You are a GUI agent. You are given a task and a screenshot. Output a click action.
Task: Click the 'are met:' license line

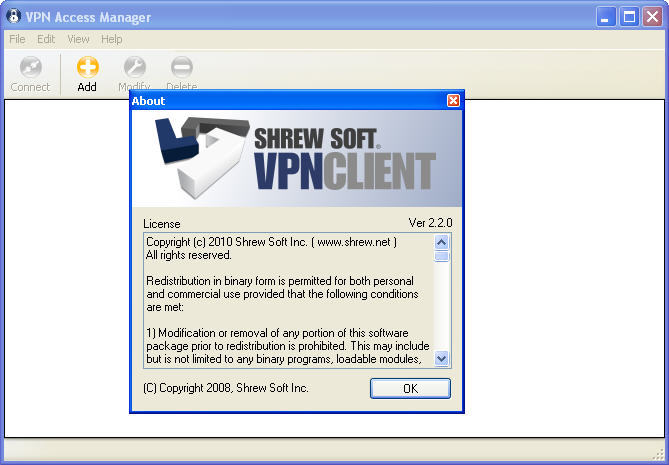pyautogui.click(x=165, y=307)
